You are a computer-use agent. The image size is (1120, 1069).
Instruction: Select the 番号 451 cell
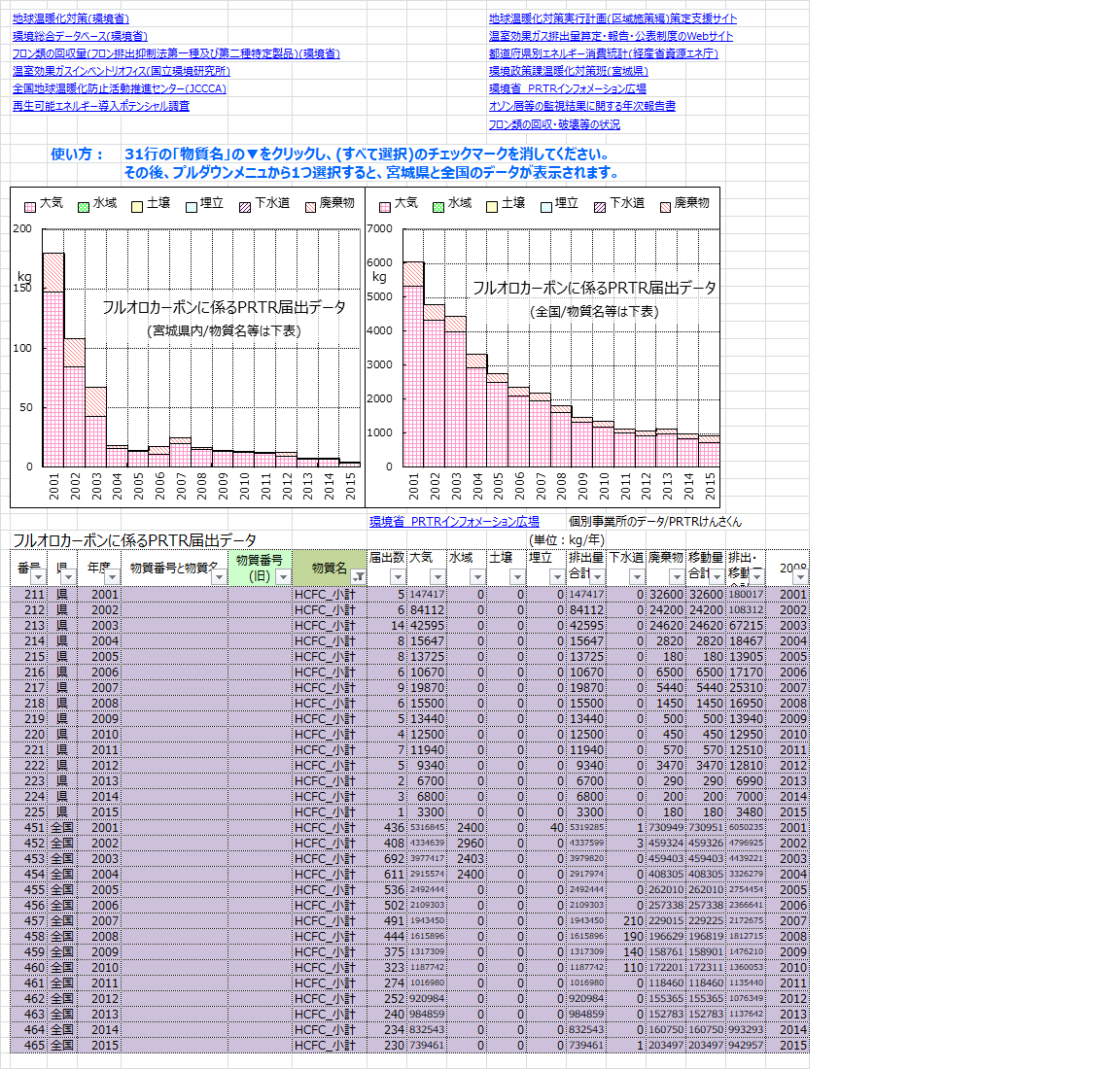28,828
